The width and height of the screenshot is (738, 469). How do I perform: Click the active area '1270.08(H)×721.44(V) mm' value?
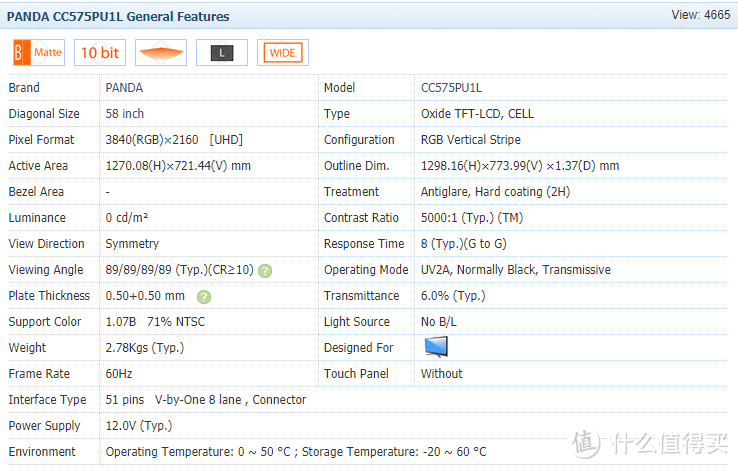coord(178,166)
